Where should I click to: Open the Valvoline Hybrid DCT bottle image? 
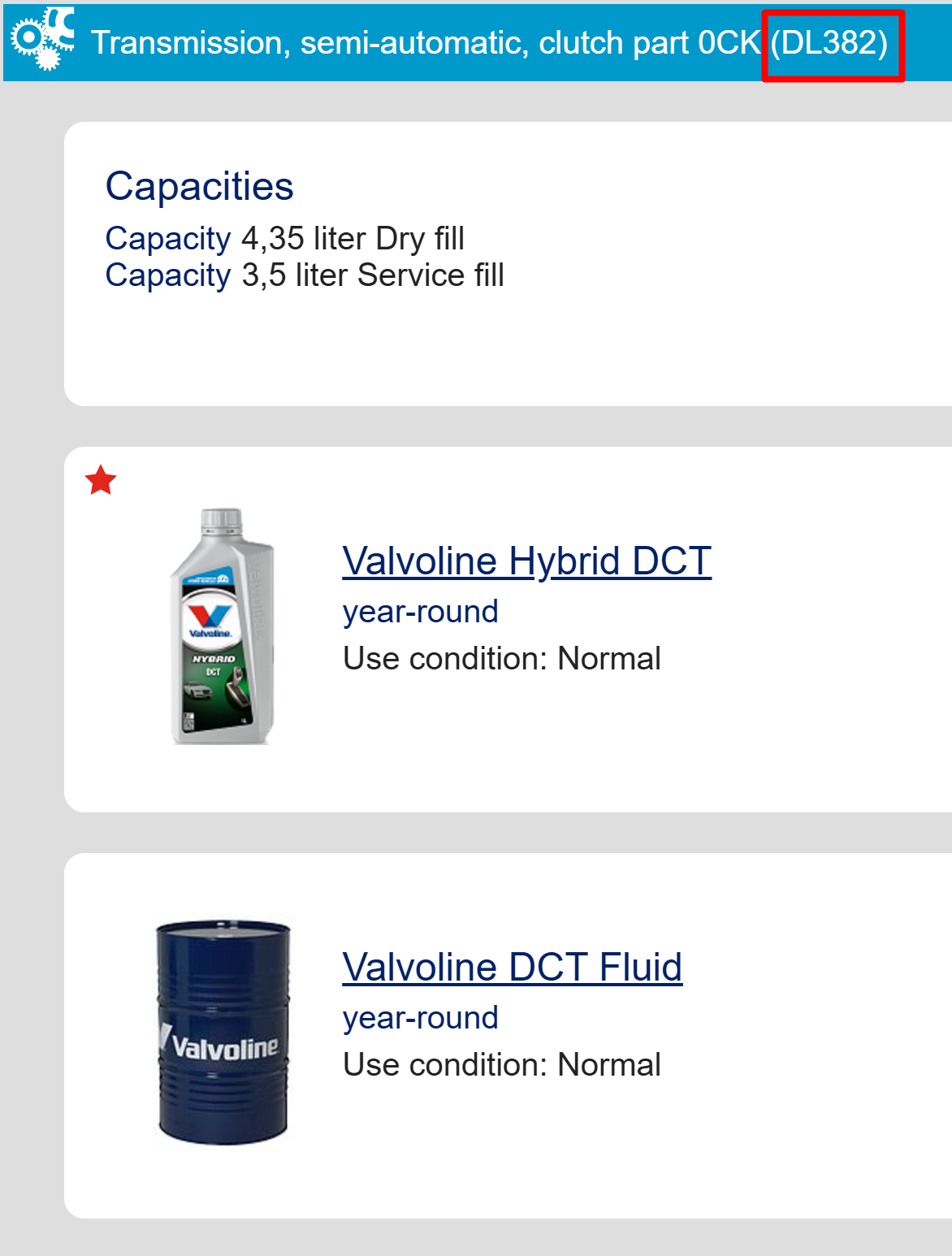(222, 626)
